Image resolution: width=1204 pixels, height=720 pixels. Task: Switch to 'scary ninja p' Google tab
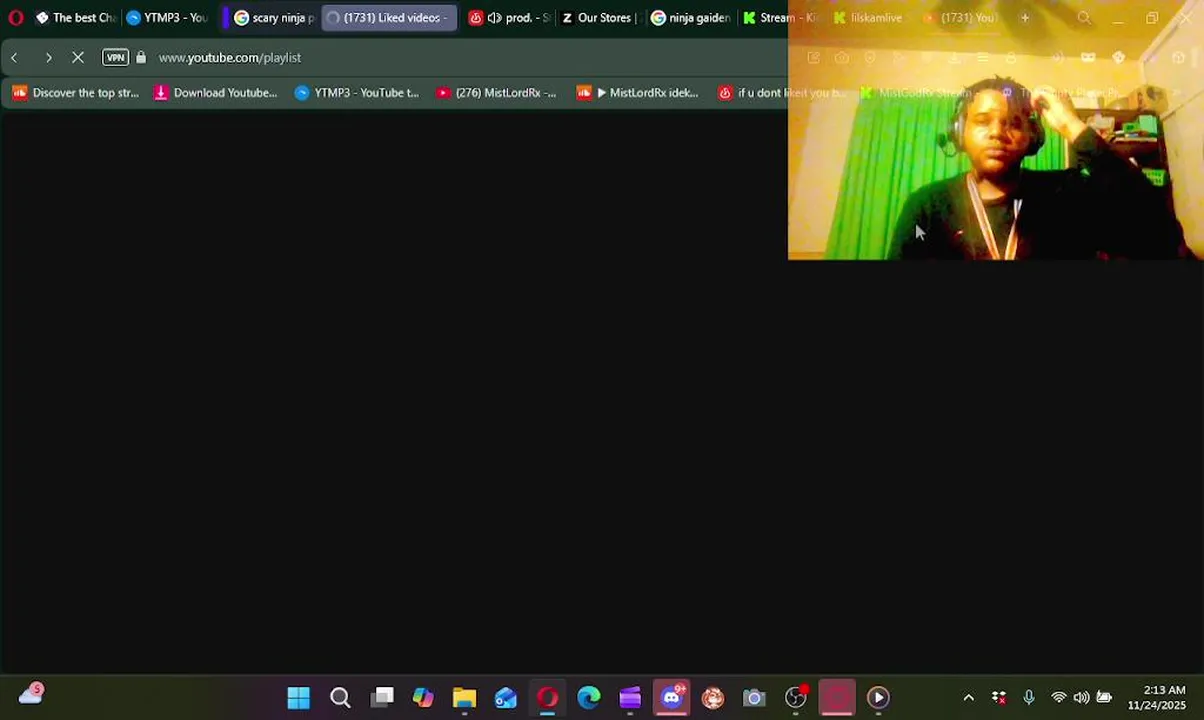pos(273,18)
